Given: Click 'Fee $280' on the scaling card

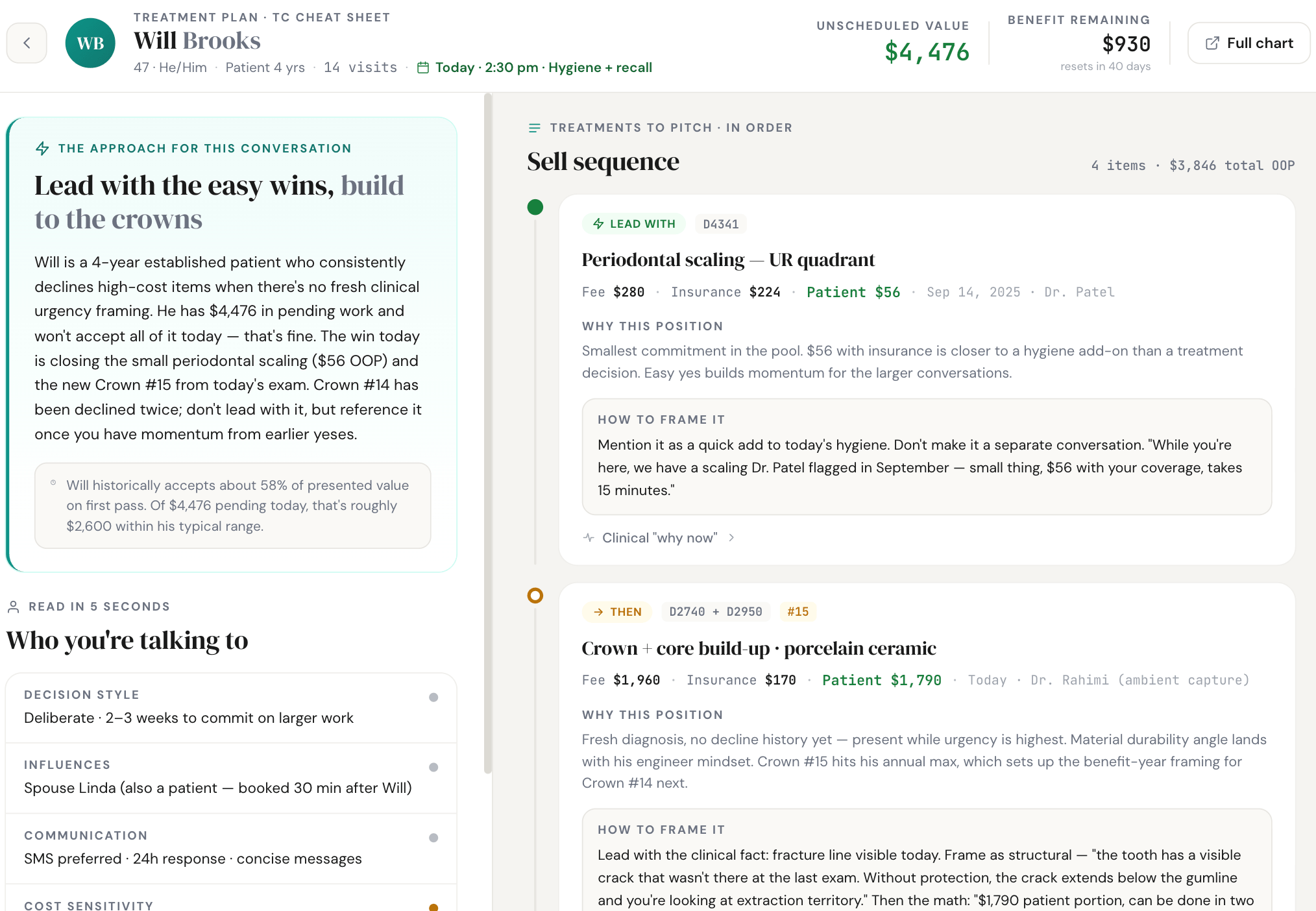Looking at the screenshot, I should point(613,292).
